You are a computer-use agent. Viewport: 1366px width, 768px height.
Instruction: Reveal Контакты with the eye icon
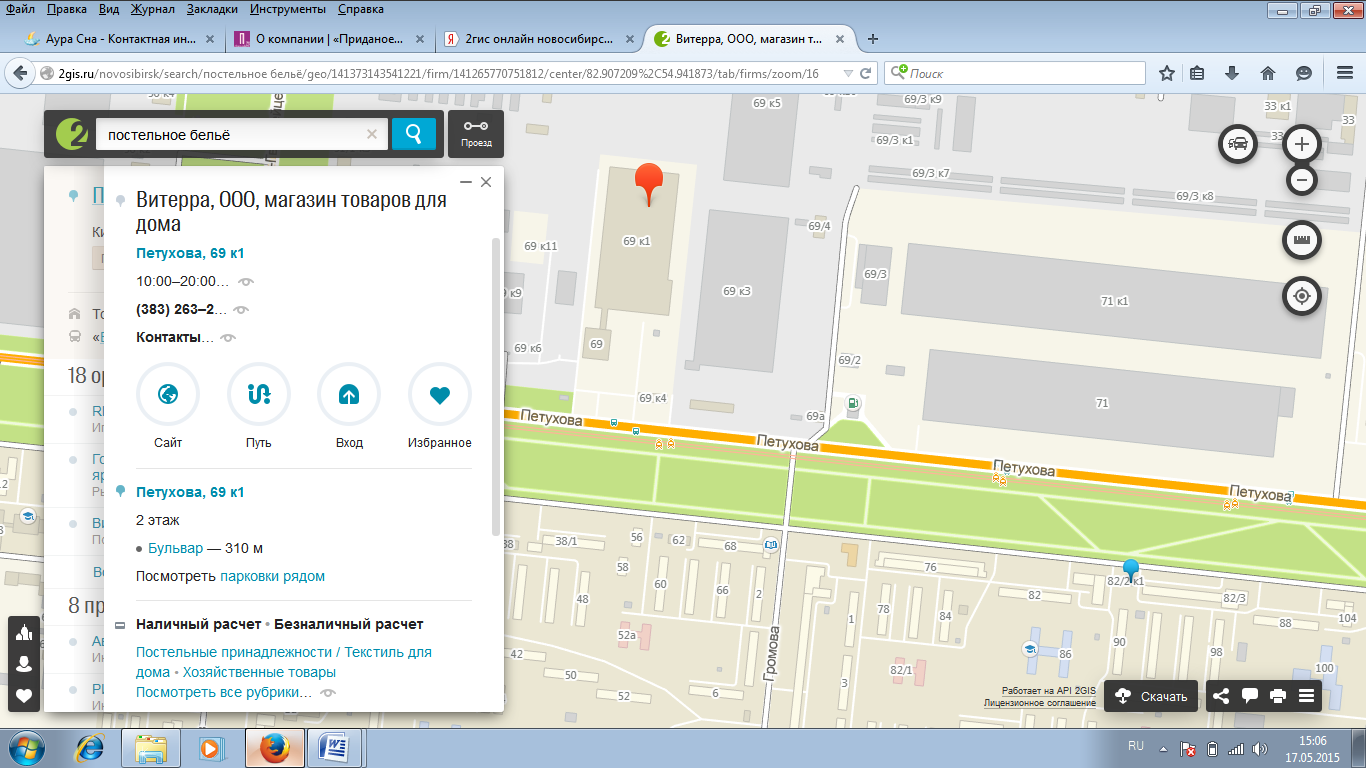coord(228,338)
